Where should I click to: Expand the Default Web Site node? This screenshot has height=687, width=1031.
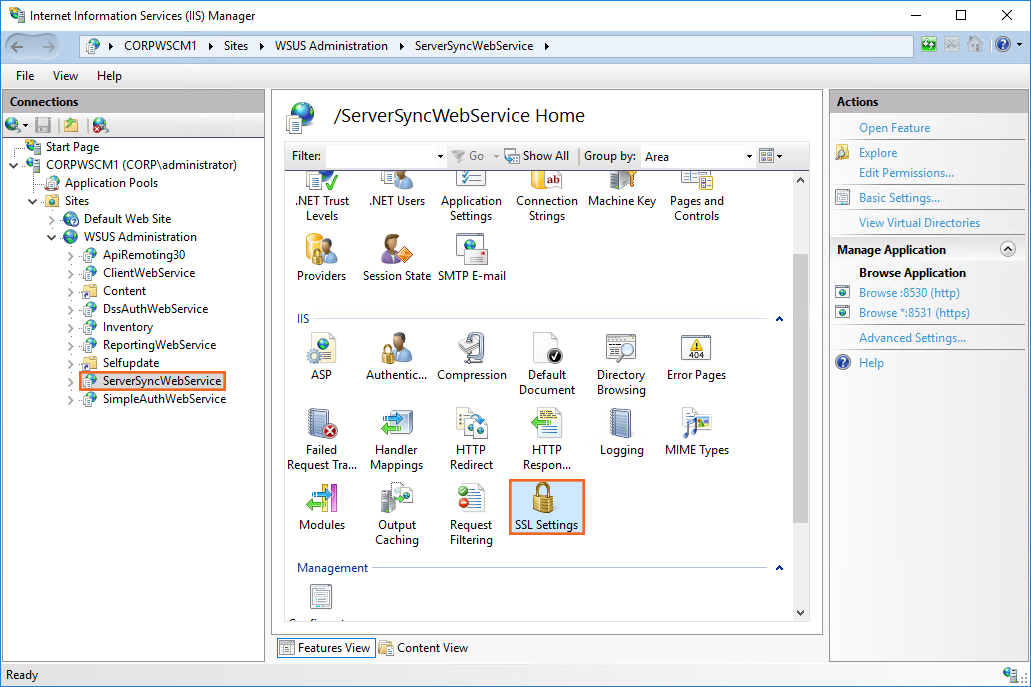click(x=53, y=219)
